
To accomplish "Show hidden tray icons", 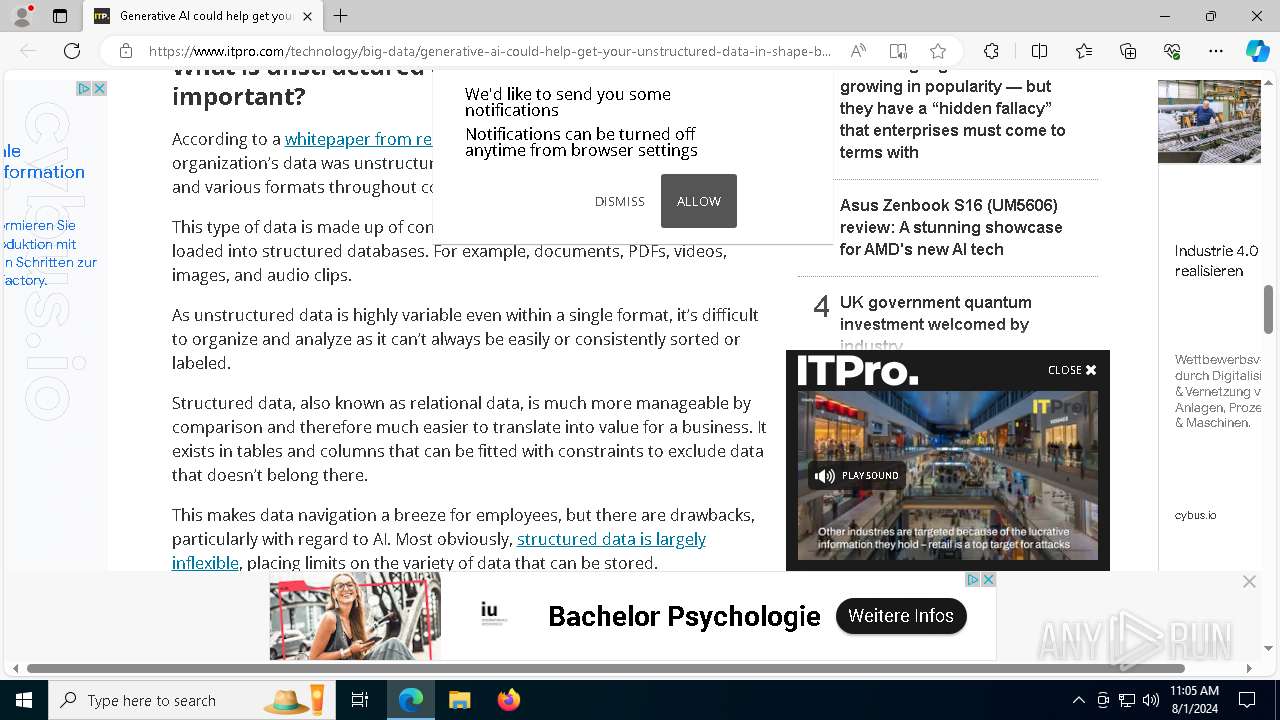I will pyautogui.click(x=1078, y=700).
